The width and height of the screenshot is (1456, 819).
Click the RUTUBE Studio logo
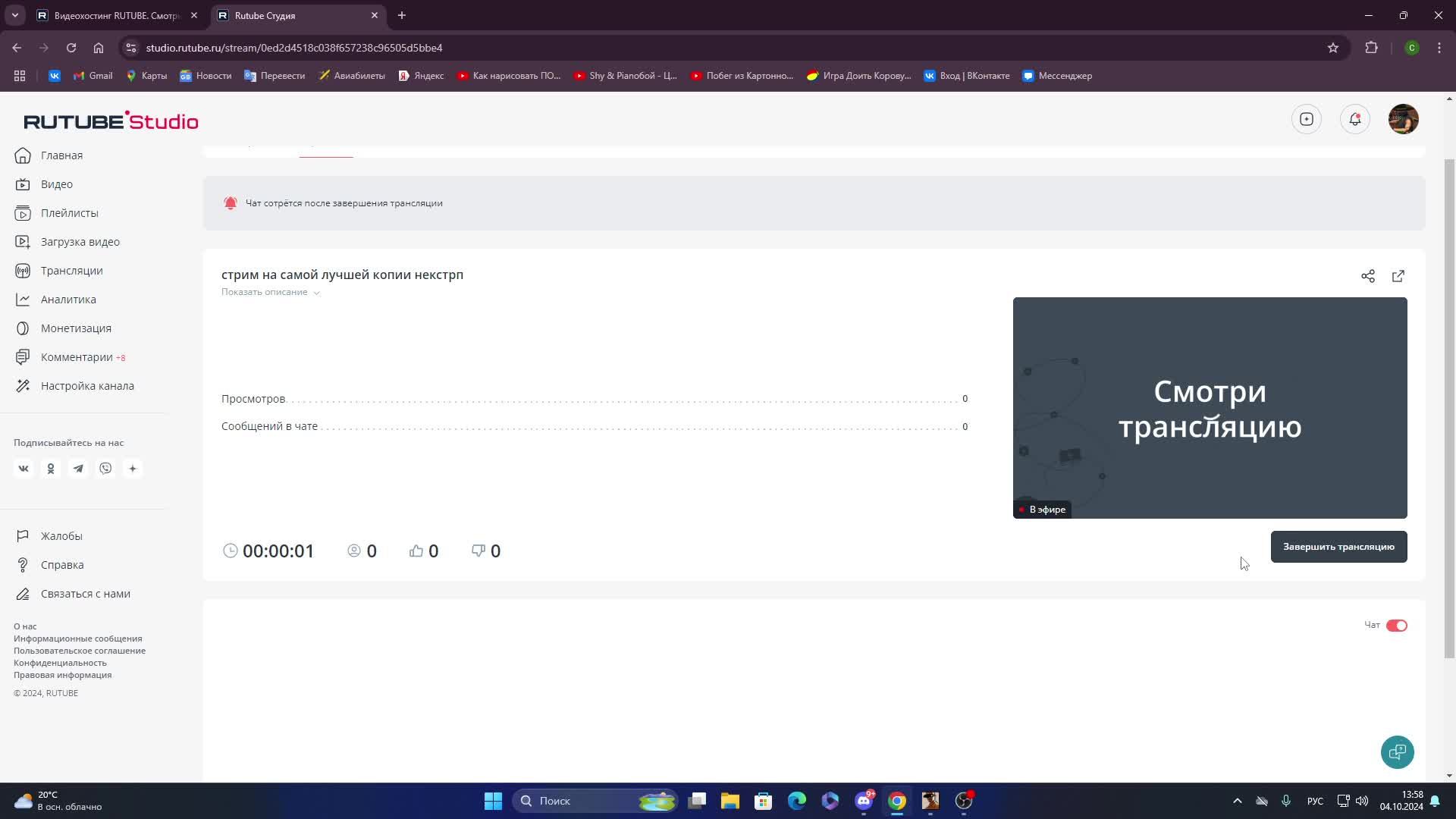(x=111, y=121)
